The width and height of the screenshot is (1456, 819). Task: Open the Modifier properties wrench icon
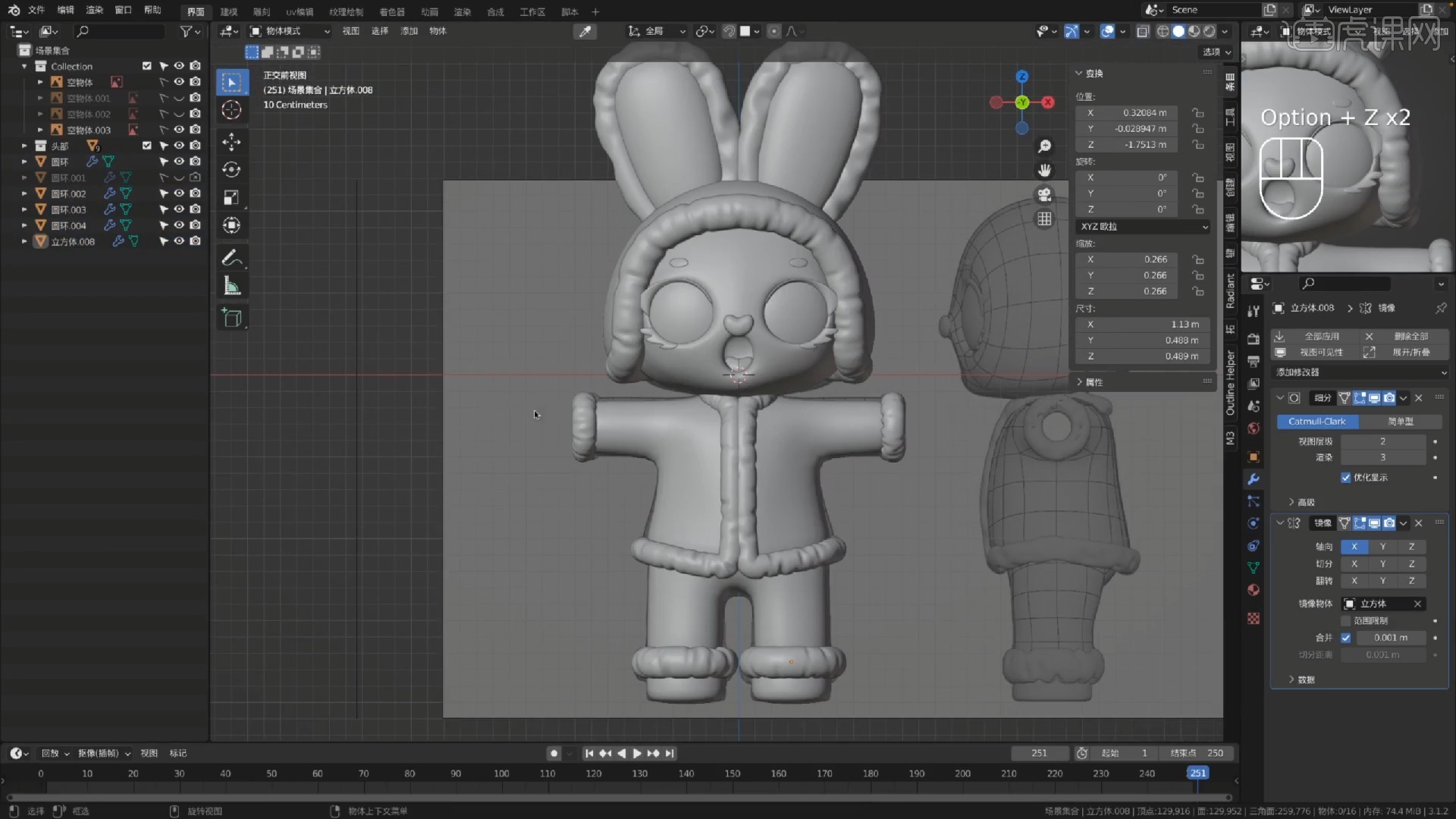(x=1254, y=479)
